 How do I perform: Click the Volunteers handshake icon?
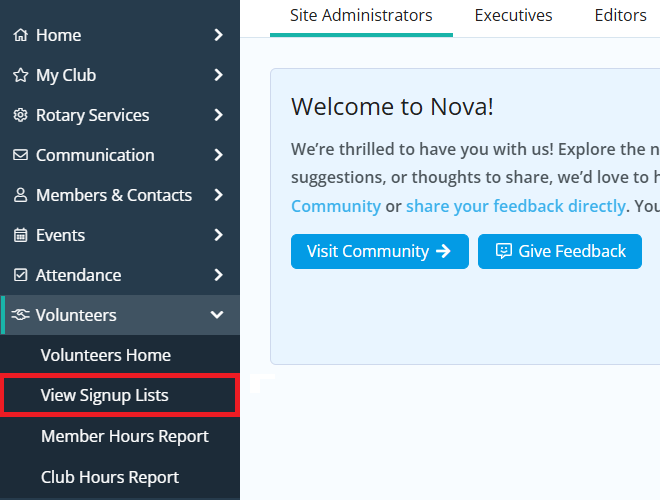click(x=20, y=315)
